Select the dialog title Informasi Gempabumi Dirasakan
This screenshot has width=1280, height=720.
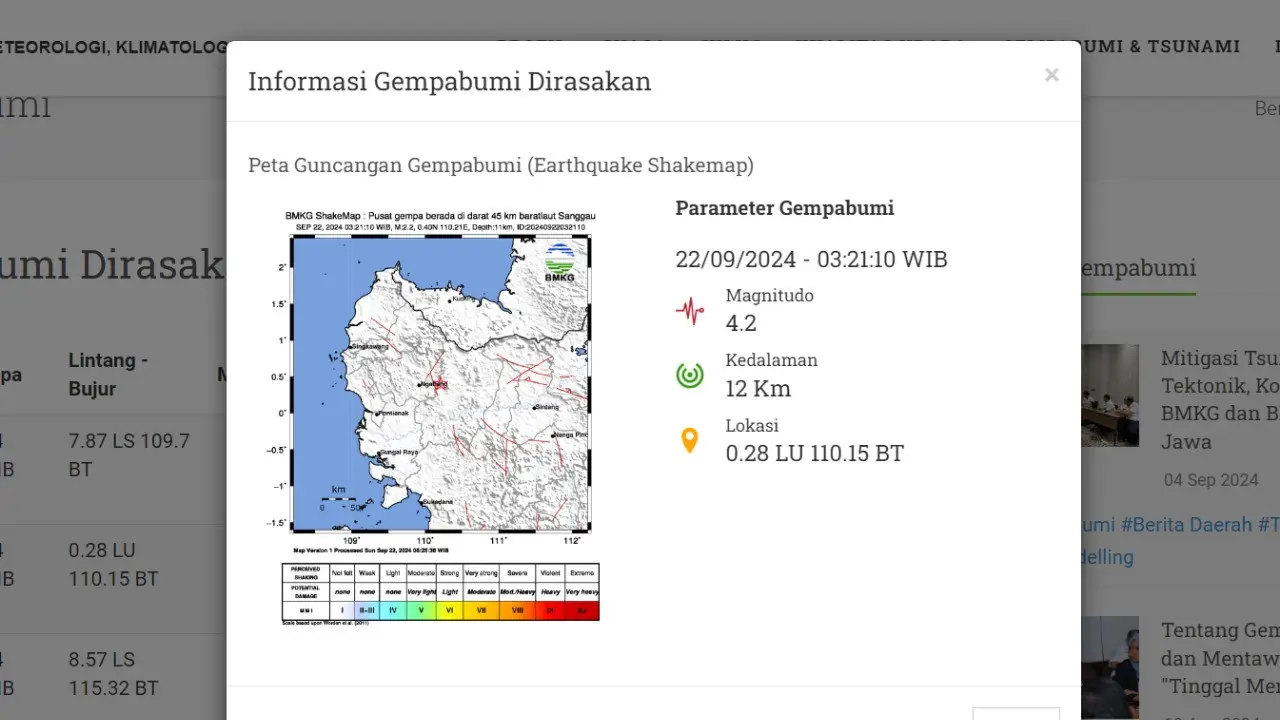(x=449, y=81)
